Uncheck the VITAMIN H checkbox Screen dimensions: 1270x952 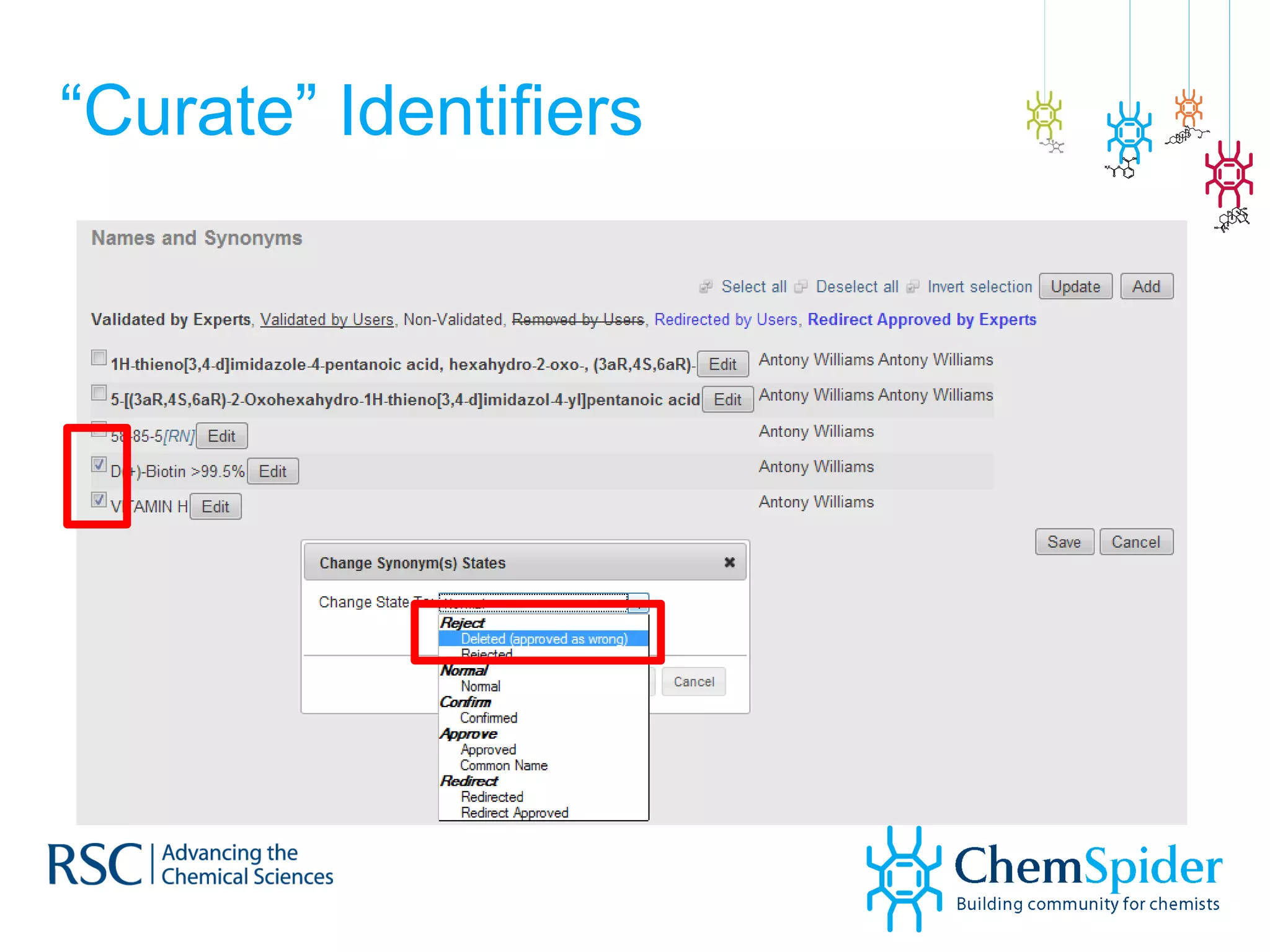[99, 500]
